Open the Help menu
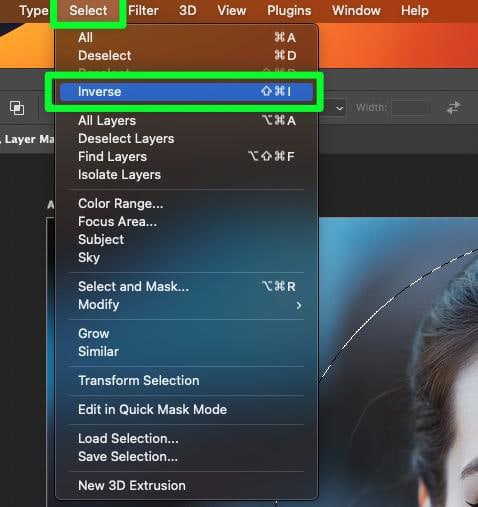478x507 pixels. click(x=415, y=11)
